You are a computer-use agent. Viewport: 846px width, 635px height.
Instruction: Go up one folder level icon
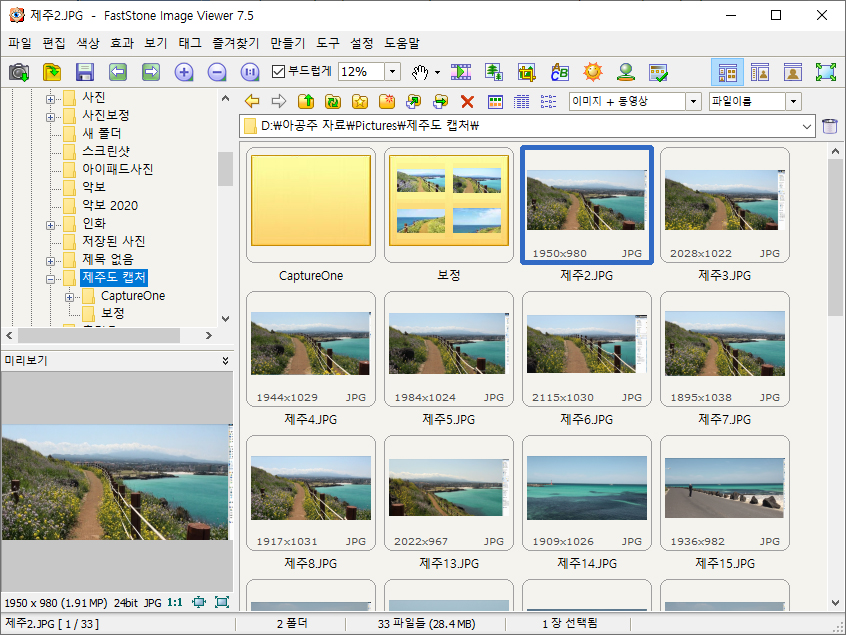tap(306, 101)
